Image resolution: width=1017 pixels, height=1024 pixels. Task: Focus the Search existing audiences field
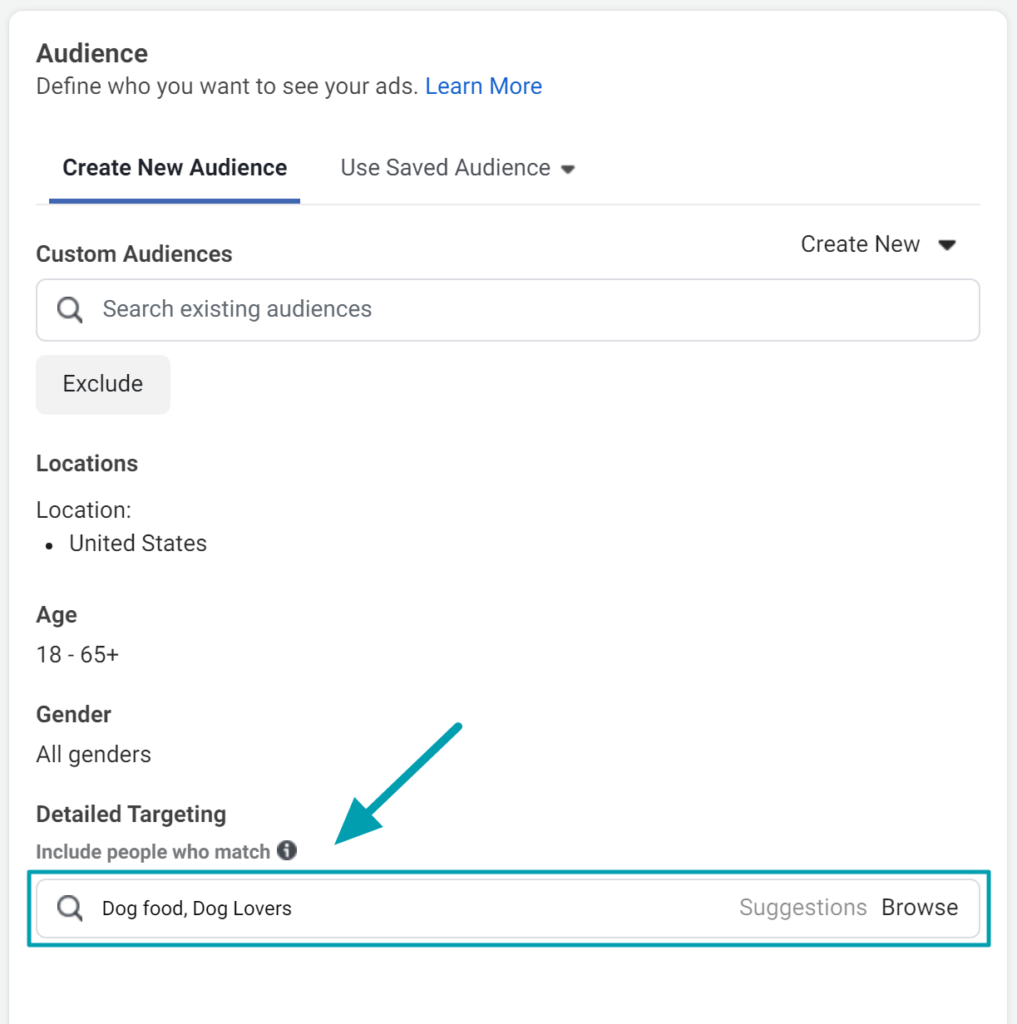click(x=508, y=310)
